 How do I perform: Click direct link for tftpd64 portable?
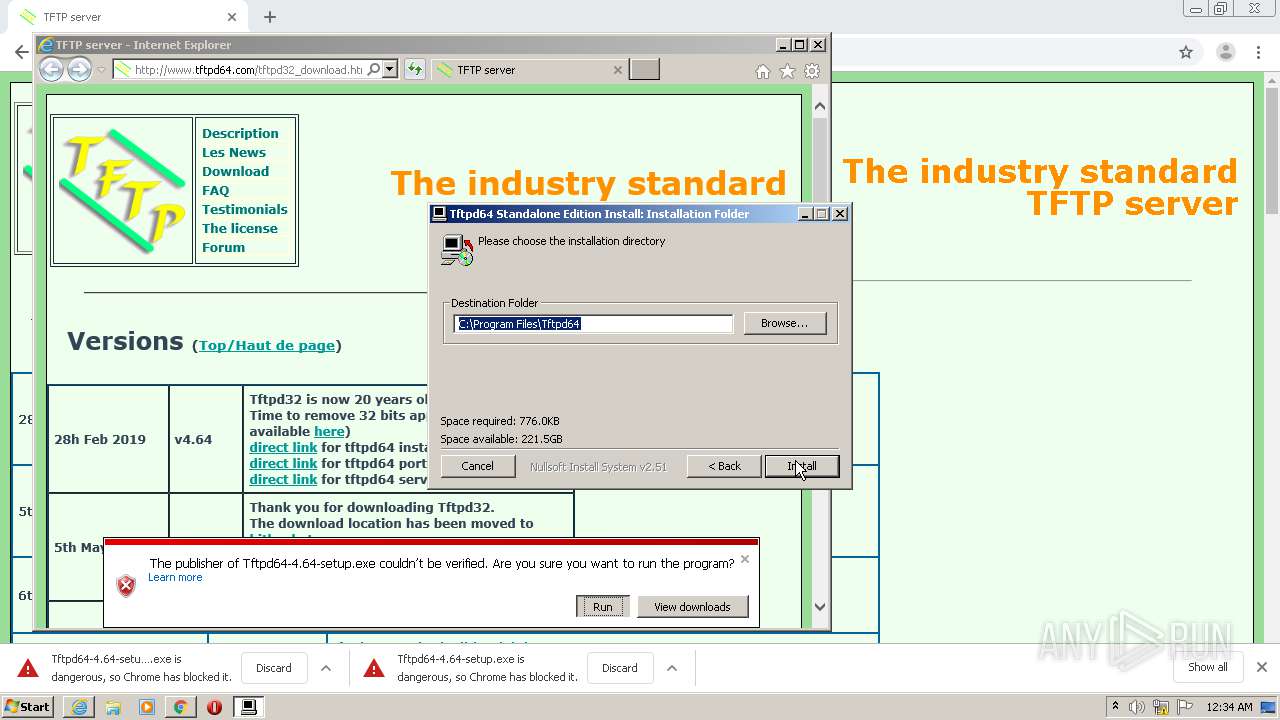coord(283,463)
